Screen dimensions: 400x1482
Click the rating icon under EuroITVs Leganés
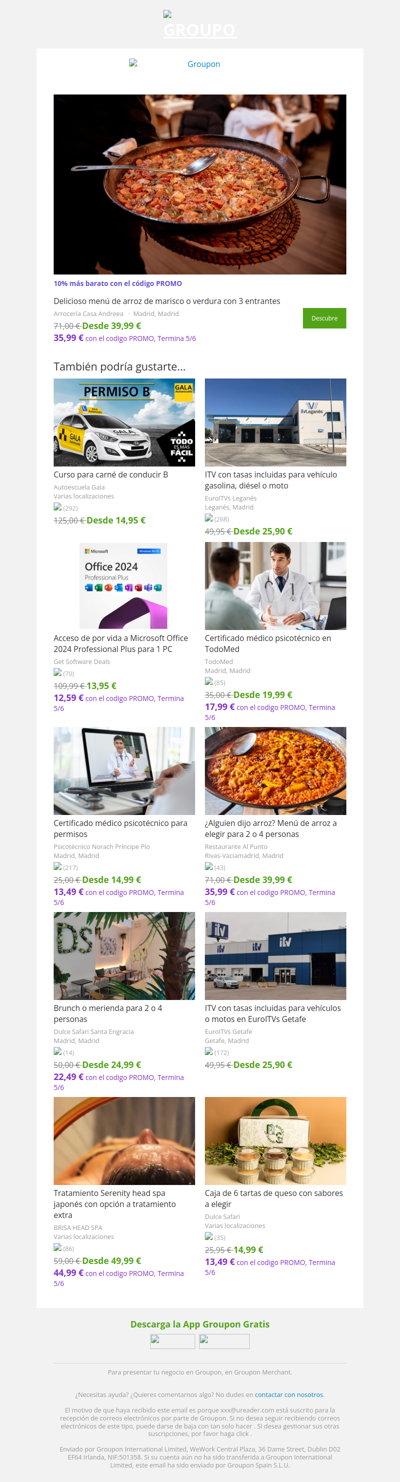pos(209,518)
